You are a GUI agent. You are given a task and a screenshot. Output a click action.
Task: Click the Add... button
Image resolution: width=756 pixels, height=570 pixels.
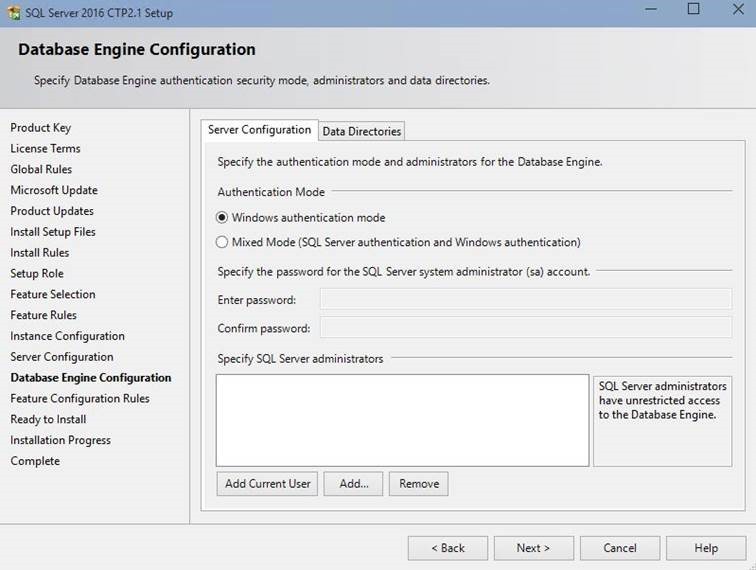[353, 484]
